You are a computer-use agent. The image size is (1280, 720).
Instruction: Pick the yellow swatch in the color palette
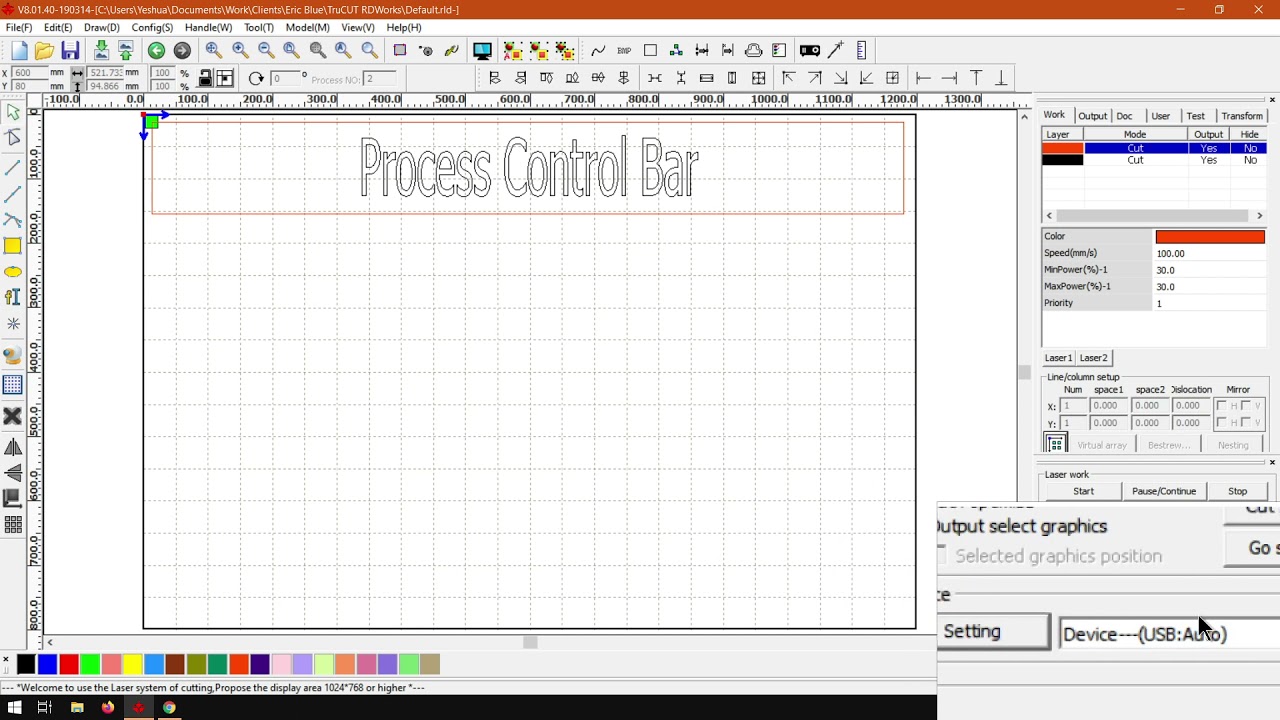(x=132, y=664)
